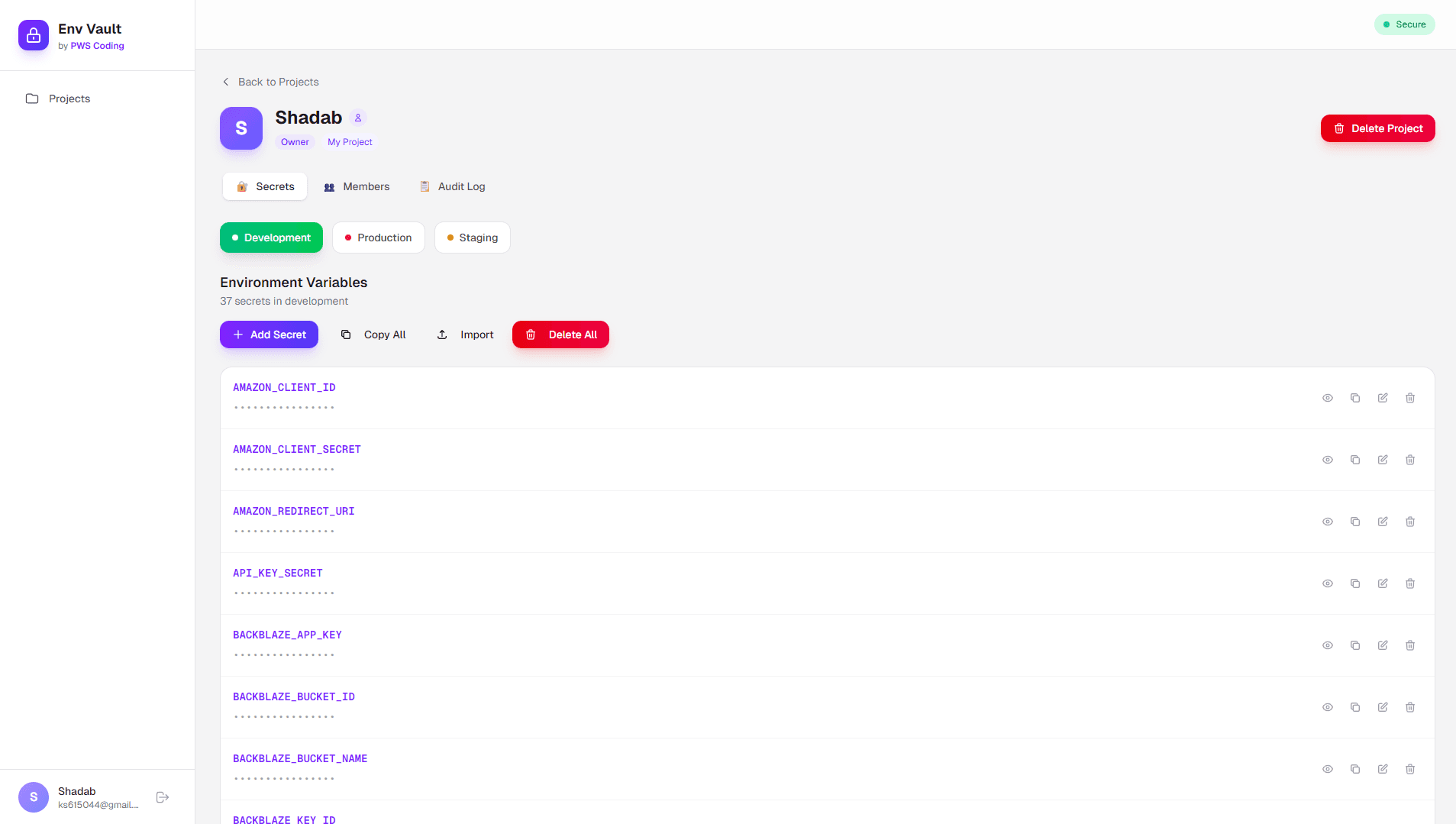The image size is (1456, 824).
Task: Copy the BACKBLAZE_BUCKET_NAME value
Action: pyautogui.click(x=1355, y=769)
